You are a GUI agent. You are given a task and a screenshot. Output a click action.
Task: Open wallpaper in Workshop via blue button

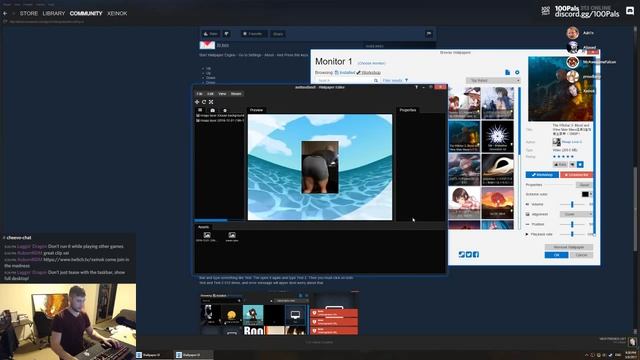pyautogui.click(x=542, y=175)
